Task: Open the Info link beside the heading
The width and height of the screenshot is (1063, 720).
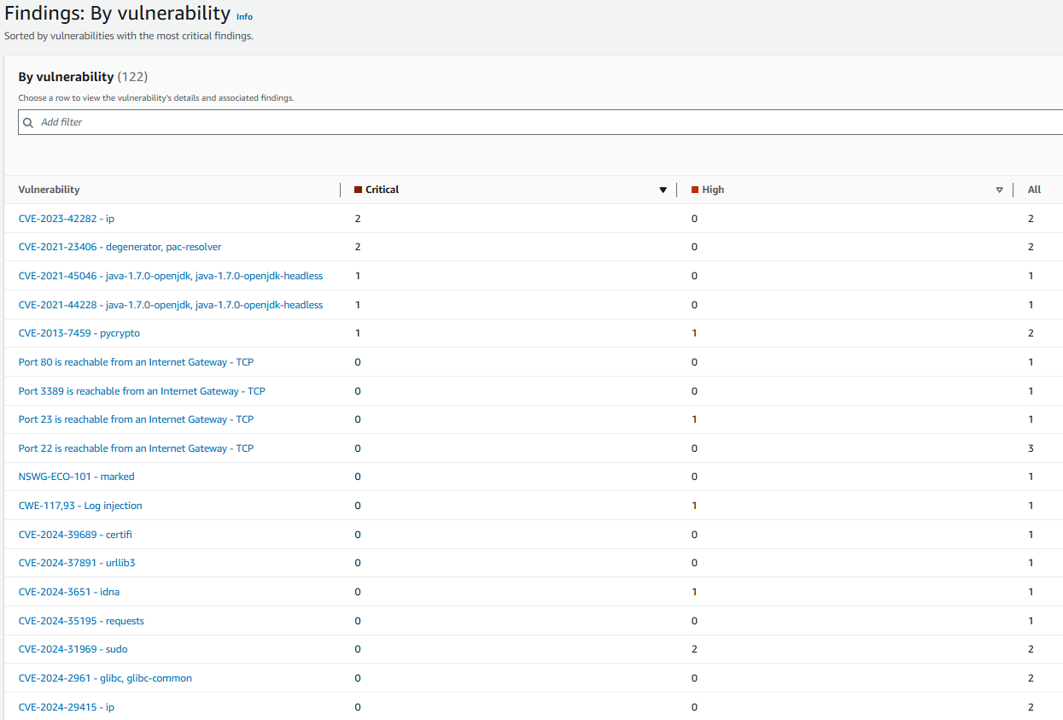Action: click(x=244, y=17)
